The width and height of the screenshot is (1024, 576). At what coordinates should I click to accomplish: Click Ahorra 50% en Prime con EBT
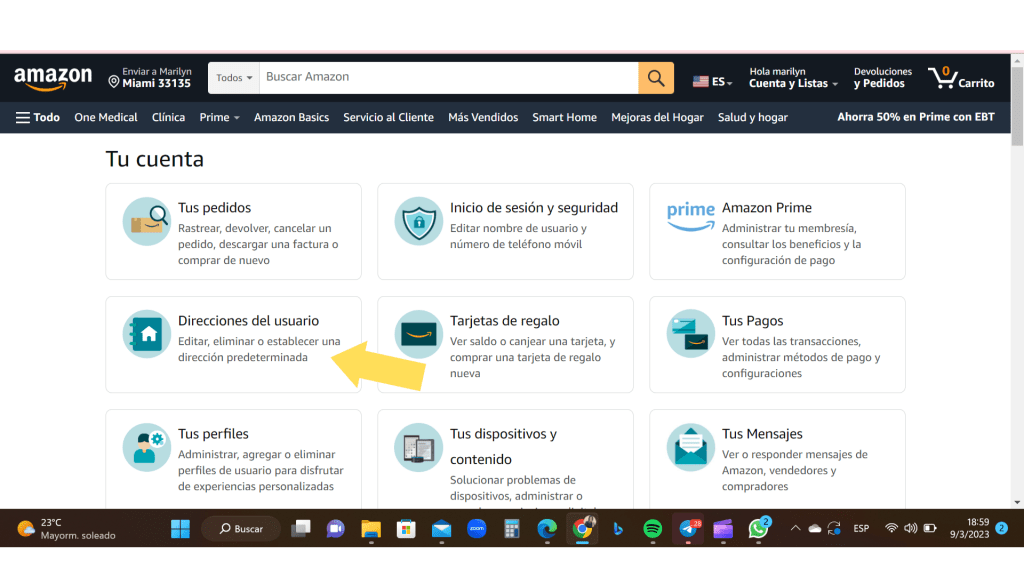click(x=916, y=117)
